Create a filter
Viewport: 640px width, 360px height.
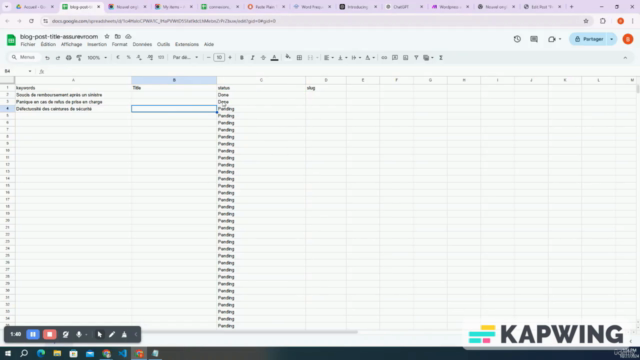pos(416,58)
